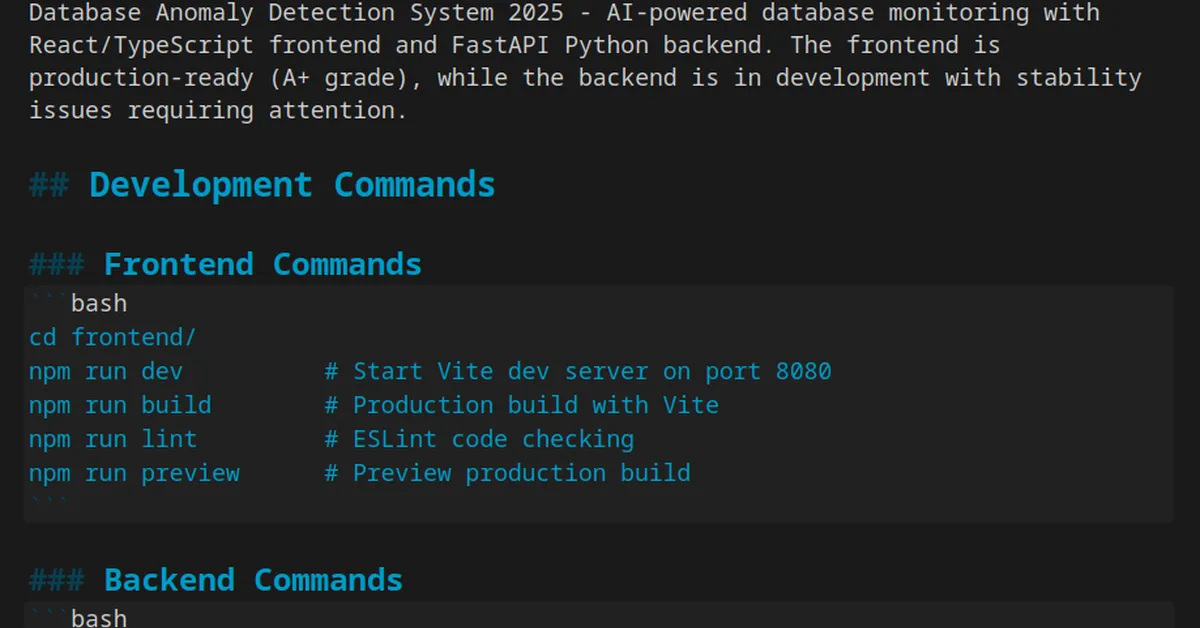Click the Production build with Vite comment

tap(520, 404)
